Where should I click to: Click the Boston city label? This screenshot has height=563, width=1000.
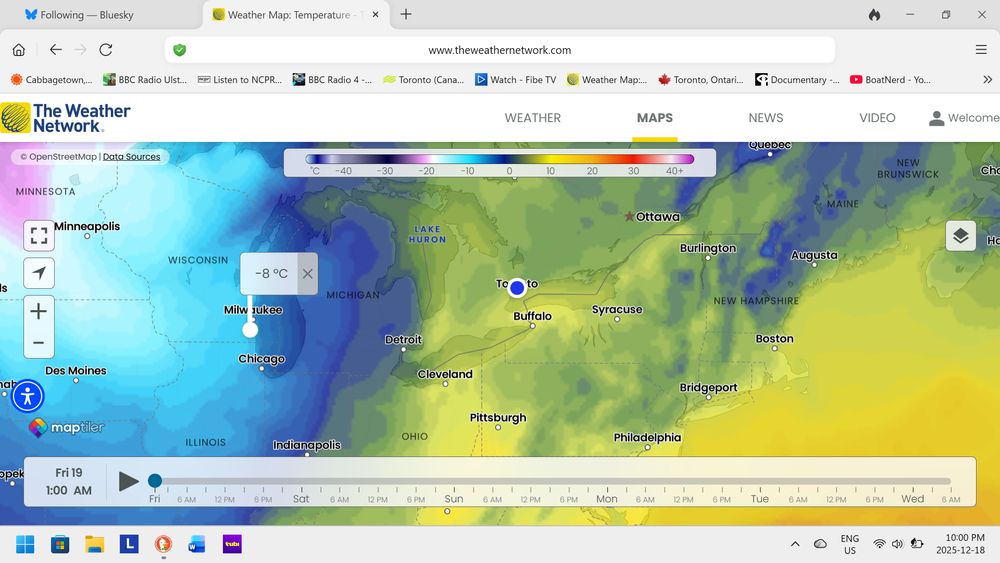[774, 339]
